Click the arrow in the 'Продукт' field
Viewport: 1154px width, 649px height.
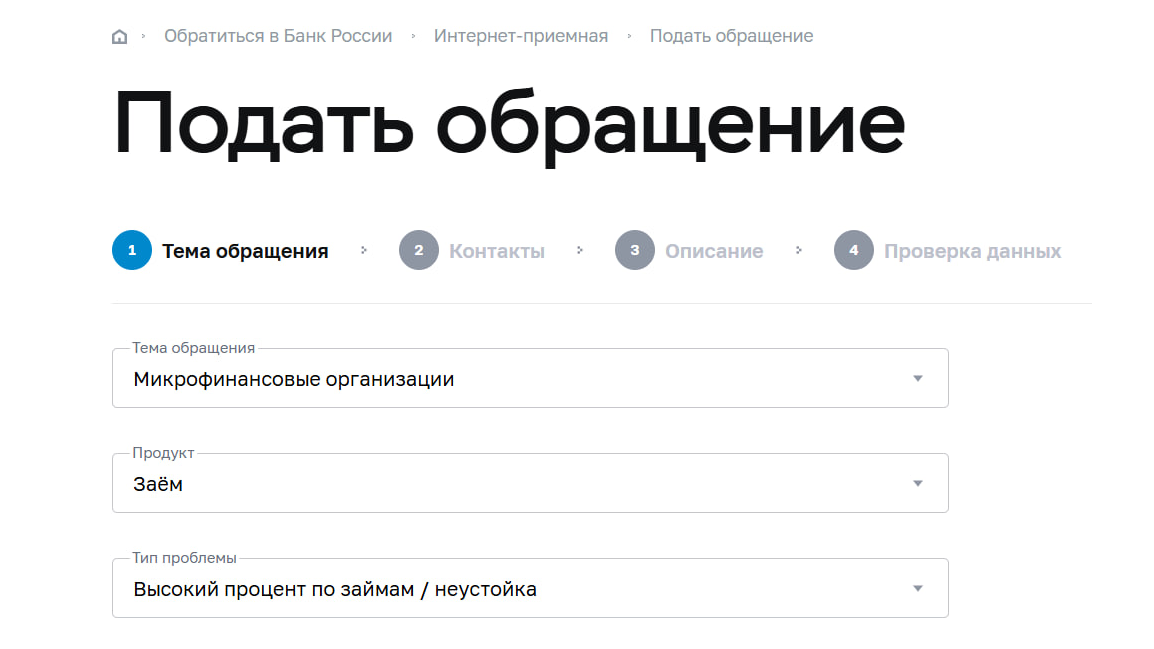pyautogui.click(x=918, y=484)
